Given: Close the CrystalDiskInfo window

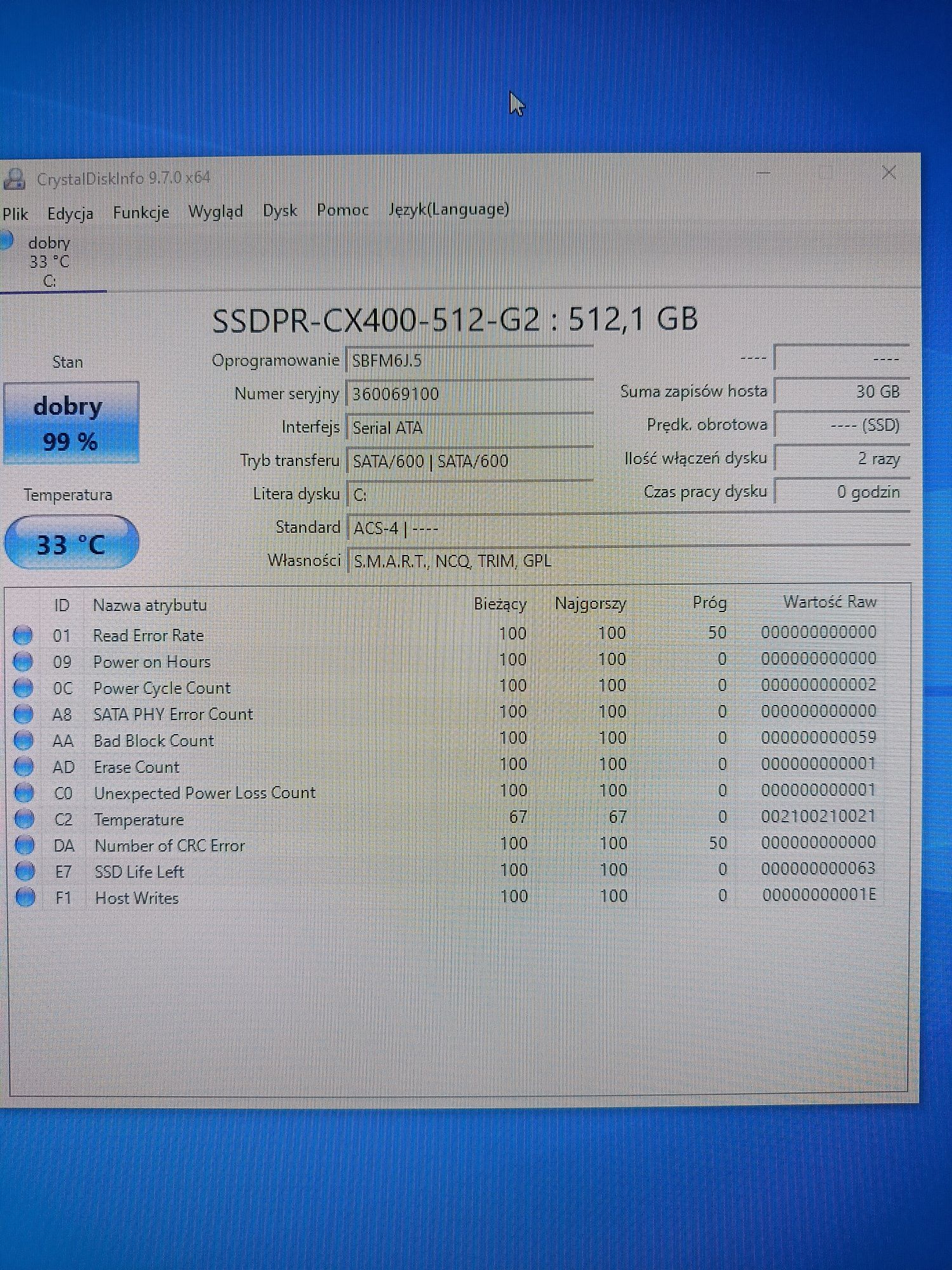Looking at the screenshot, I should coord(889,171).
